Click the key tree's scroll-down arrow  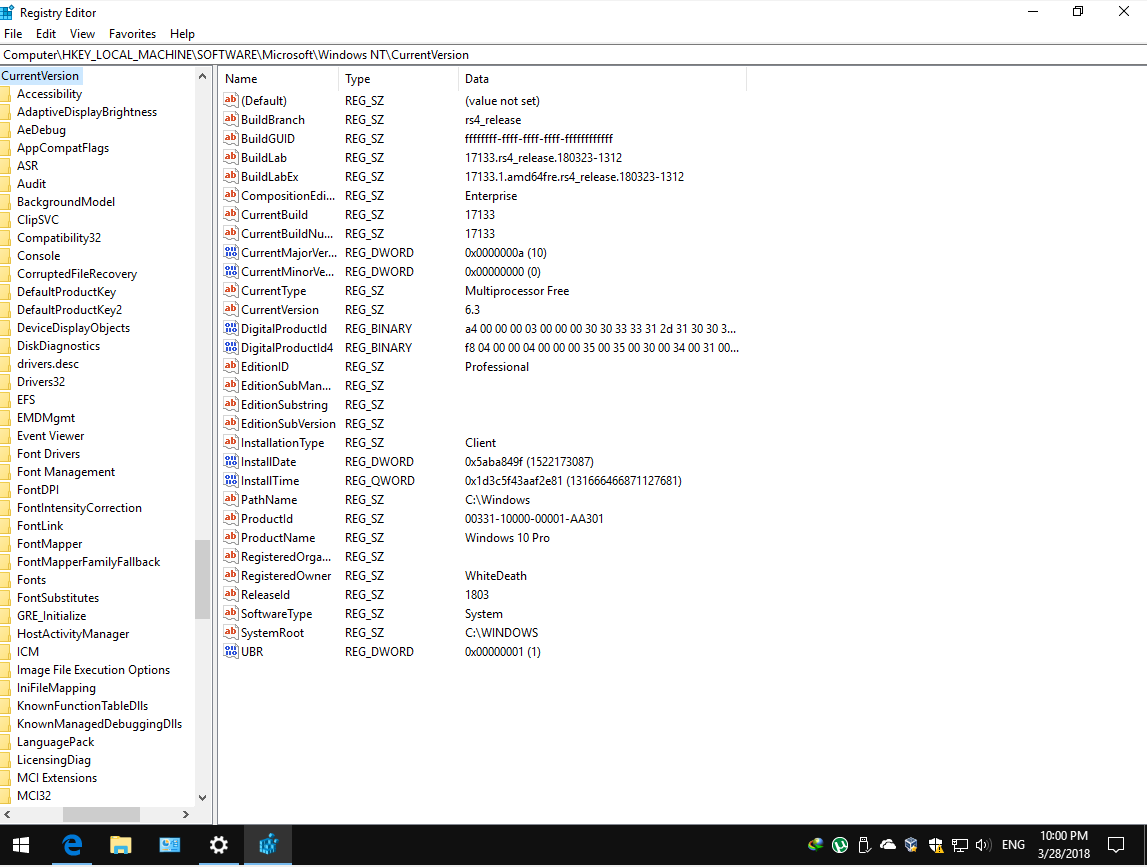click(203, 797)
